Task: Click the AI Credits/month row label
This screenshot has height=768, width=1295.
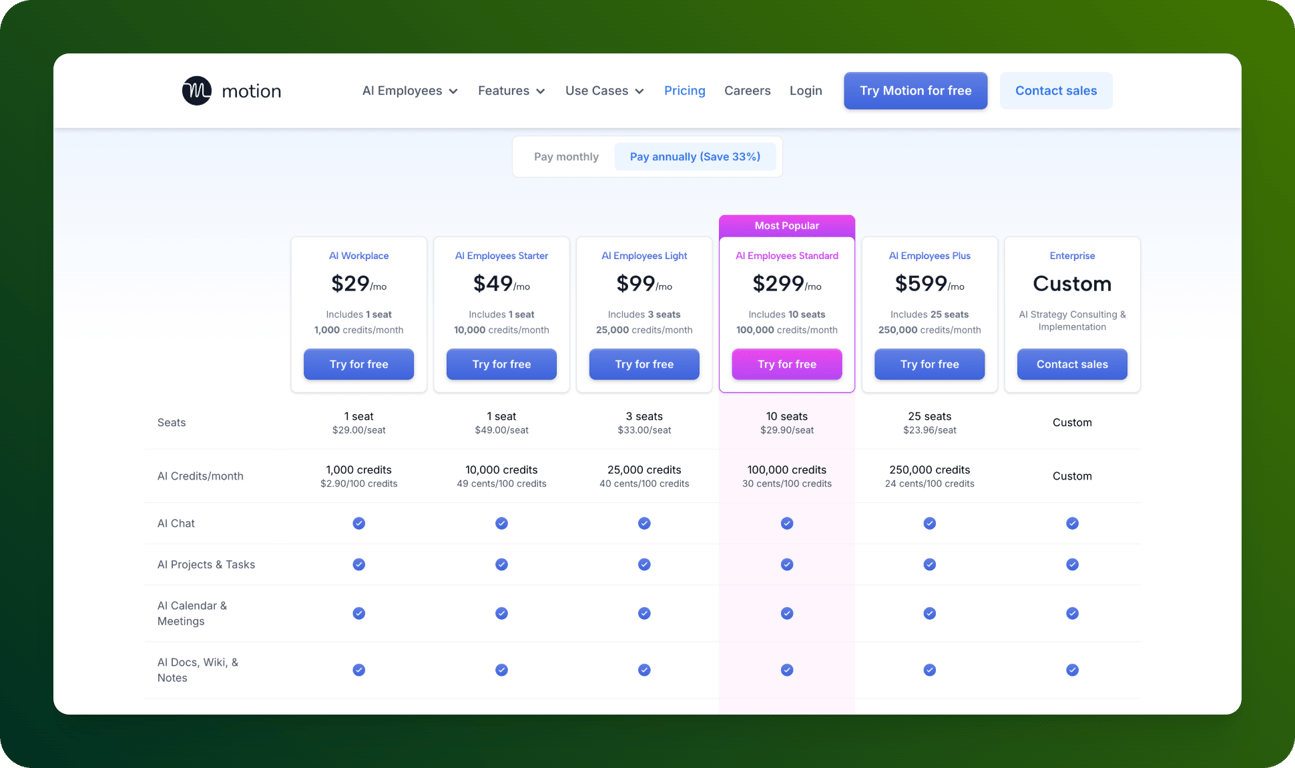Action: 200,476
